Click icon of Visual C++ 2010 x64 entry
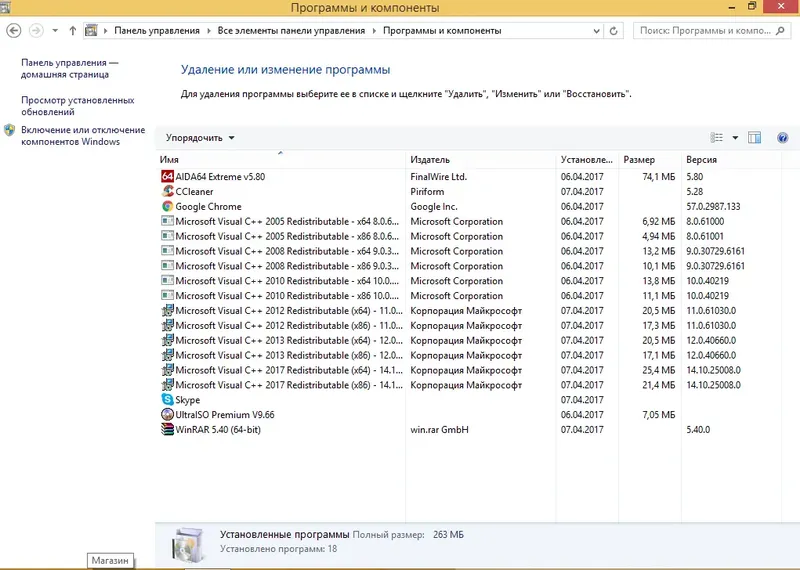This screenshot has width=800, height=570. [x=167, y=280]
